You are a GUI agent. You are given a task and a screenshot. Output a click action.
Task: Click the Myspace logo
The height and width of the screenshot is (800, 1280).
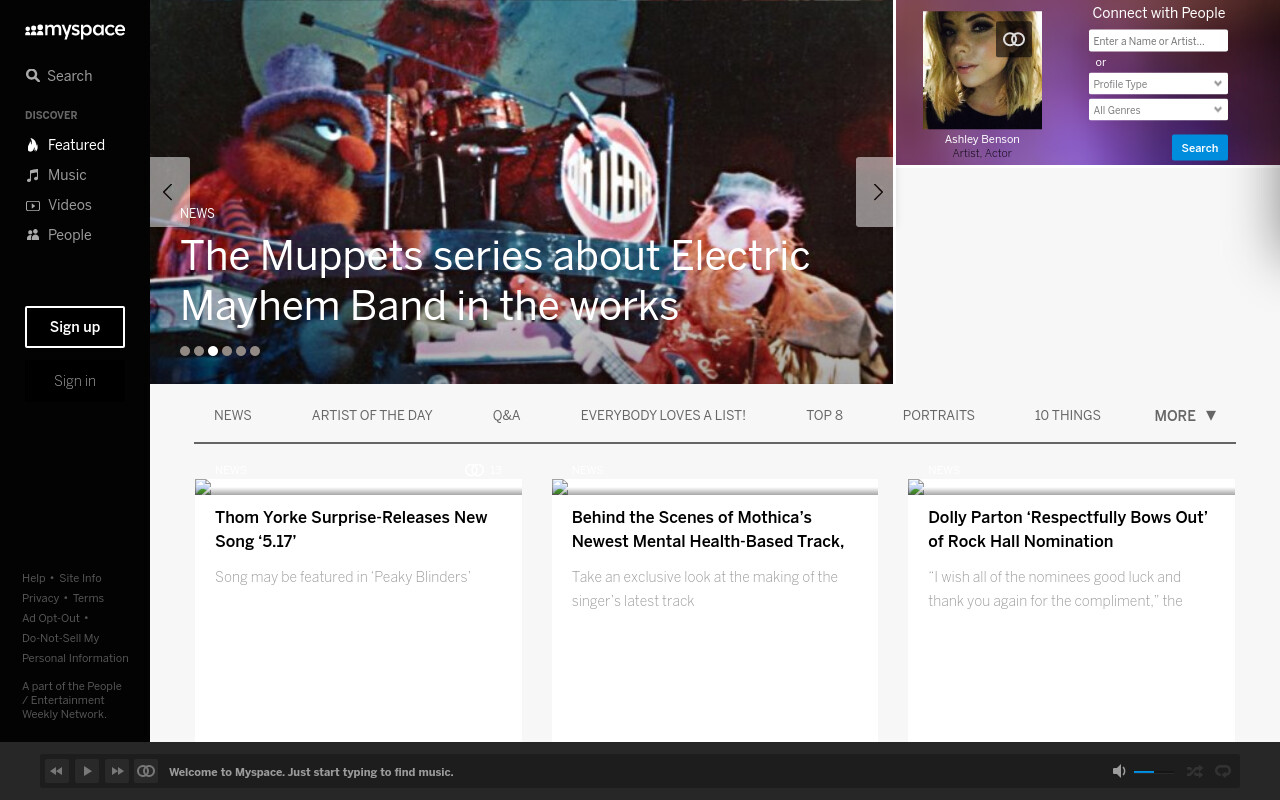click(x=75, y=31)
